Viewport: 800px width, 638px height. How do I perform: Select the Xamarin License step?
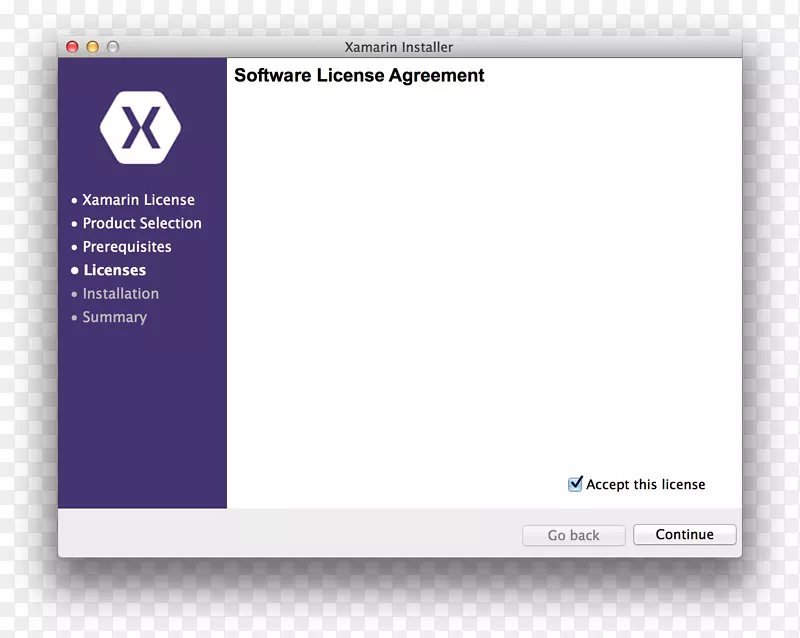(139, 200)
